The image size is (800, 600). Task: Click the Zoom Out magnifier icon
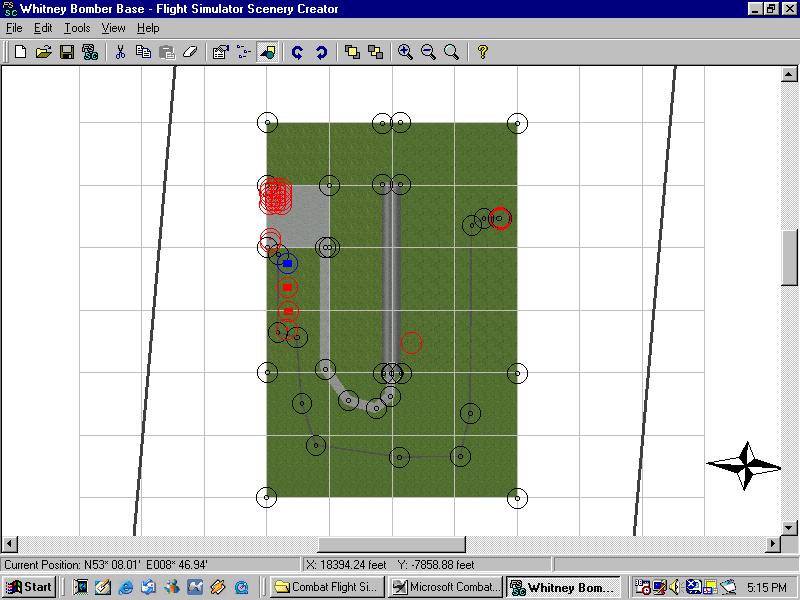pos(428,52)
